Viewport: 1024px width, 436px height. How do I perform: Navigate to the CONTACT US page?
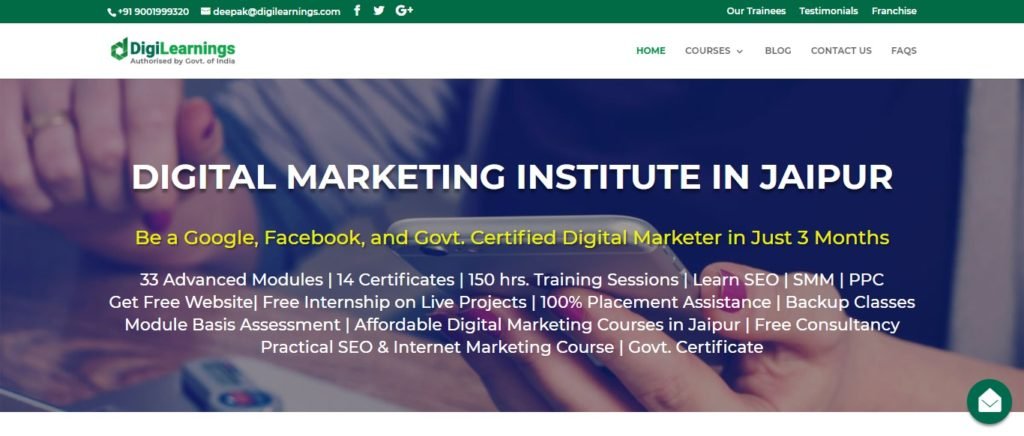841,50
